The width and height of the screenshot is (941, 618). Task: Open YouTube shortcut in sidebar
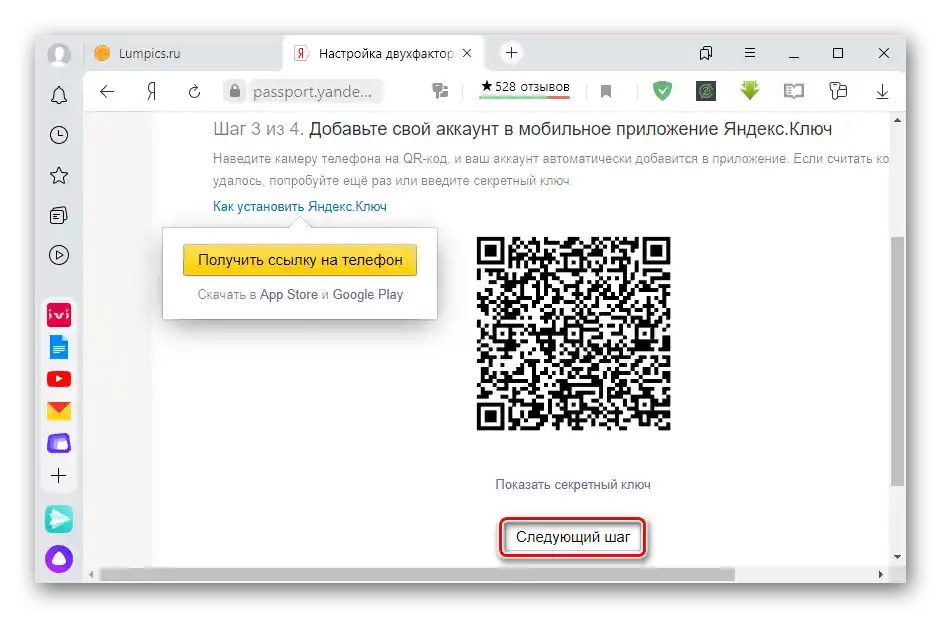click(x=59, y=379)
